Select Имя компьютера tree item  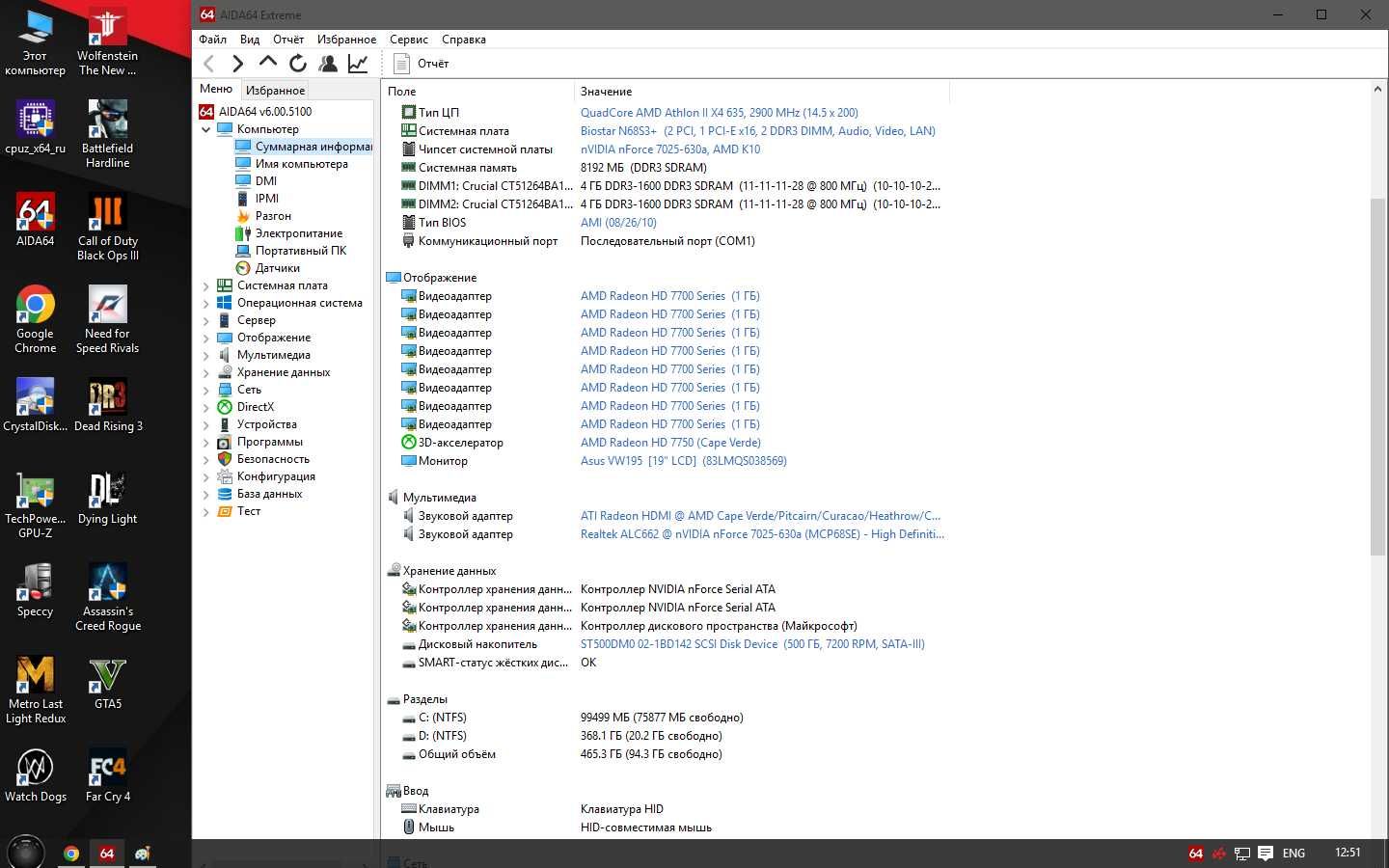tap(291, 164)
